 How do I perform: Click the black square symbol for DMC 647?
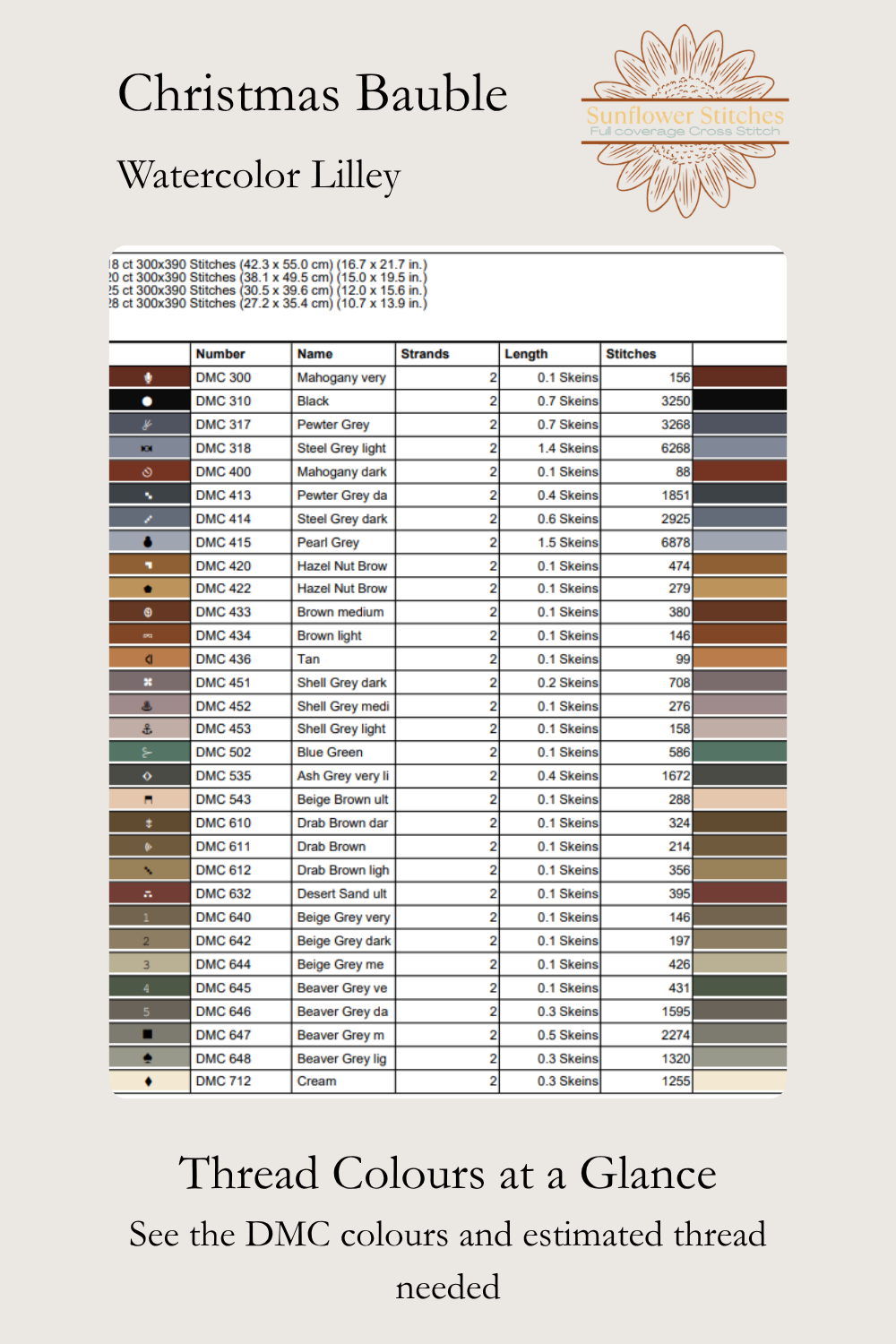click(x=148, y=1035)
